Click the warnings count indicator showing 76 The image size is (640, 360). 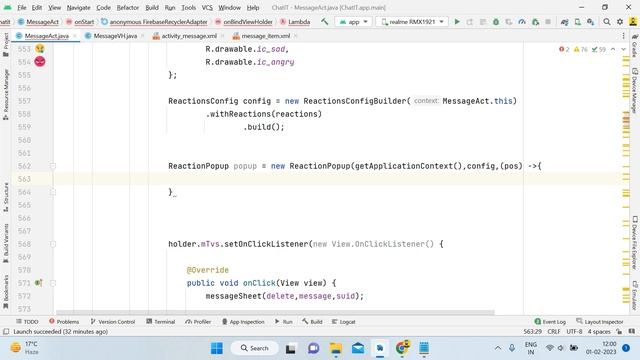[581, 49]
